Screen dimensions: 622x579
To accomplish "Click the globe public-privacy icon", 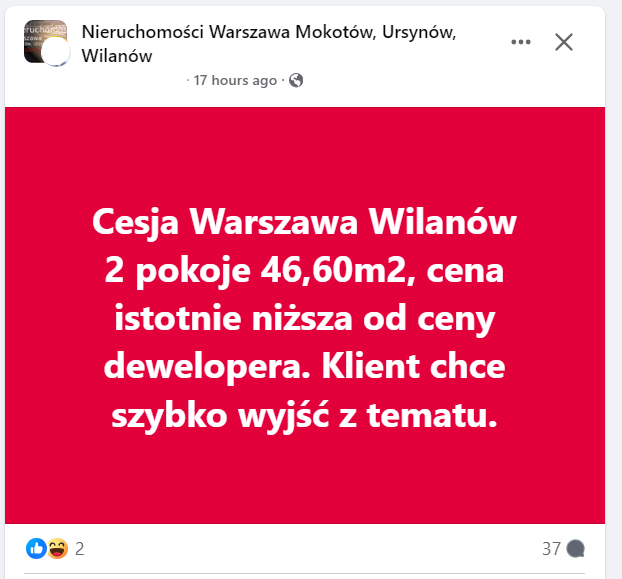I will click(x=296, y=81).
